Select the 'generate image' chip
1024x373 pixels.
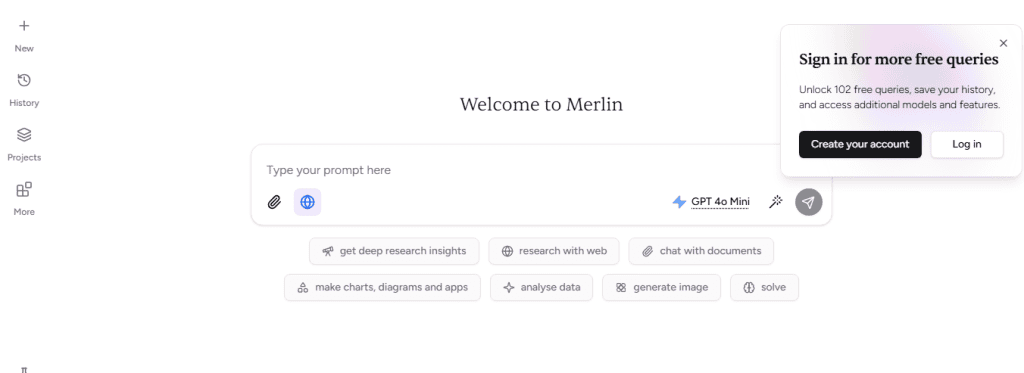point(662,287)
